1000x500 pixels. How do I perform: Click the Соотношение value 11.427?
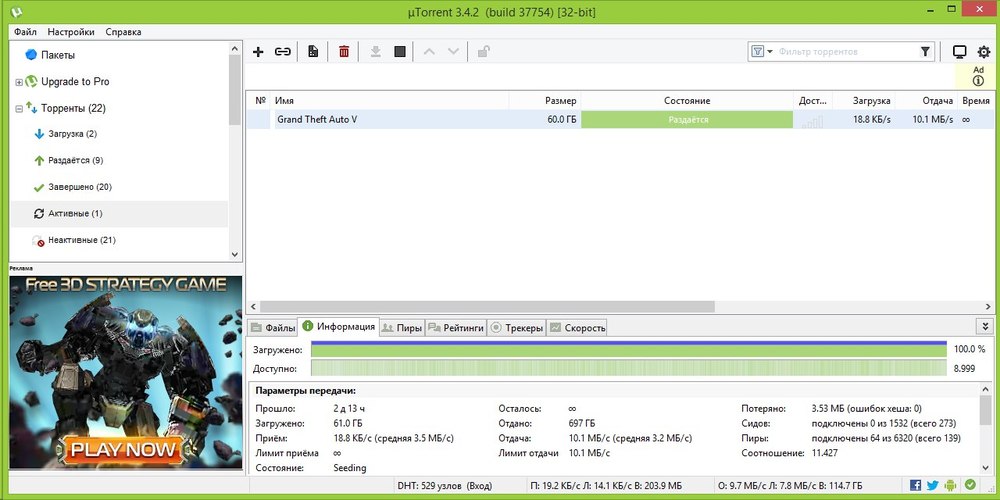825,453
